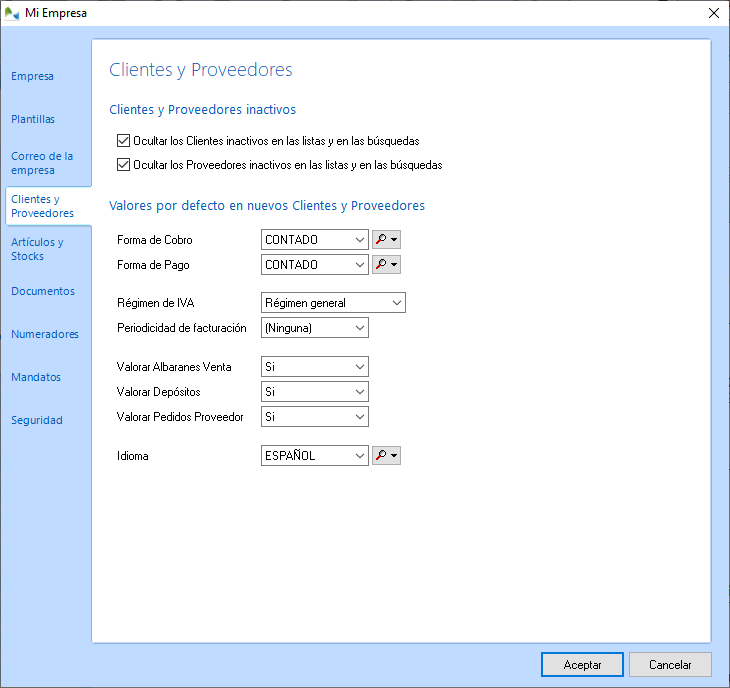Click search icon next to Forma de Cobro
The width and height of the screenshot is (730, 688).
381,240
